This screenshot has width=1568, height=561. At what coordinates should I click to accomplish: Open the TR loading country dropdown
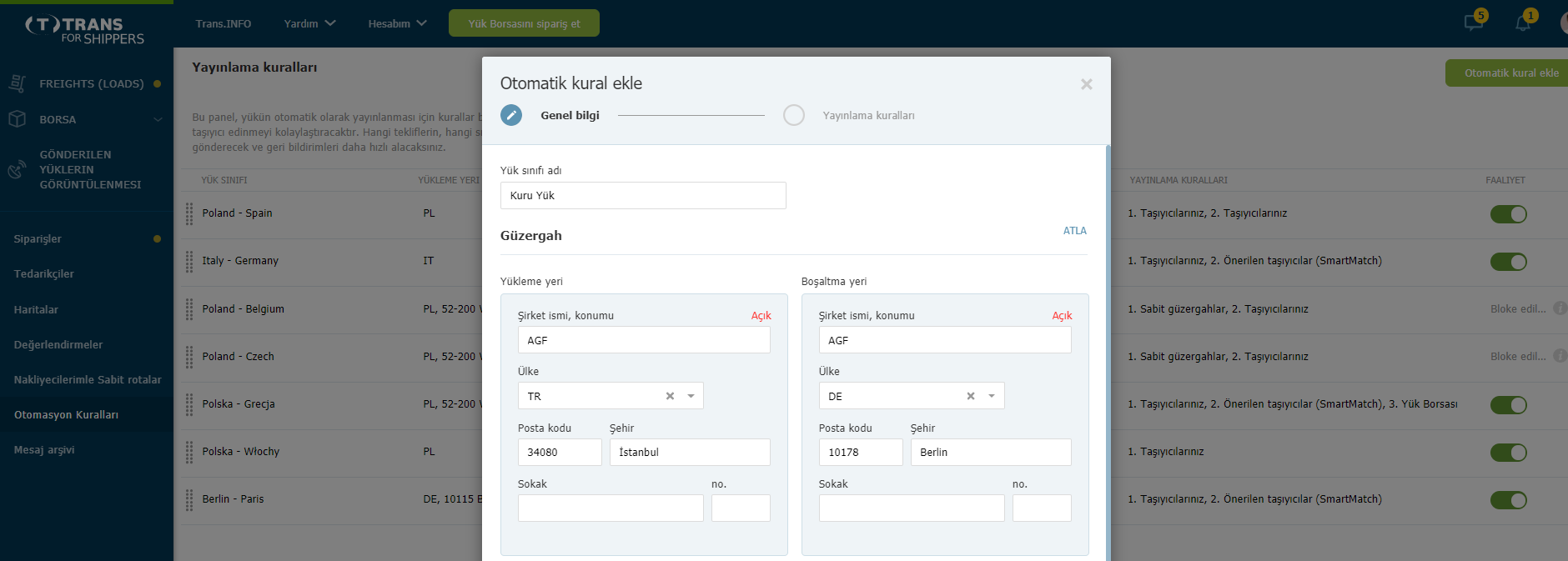click(691, 396)
